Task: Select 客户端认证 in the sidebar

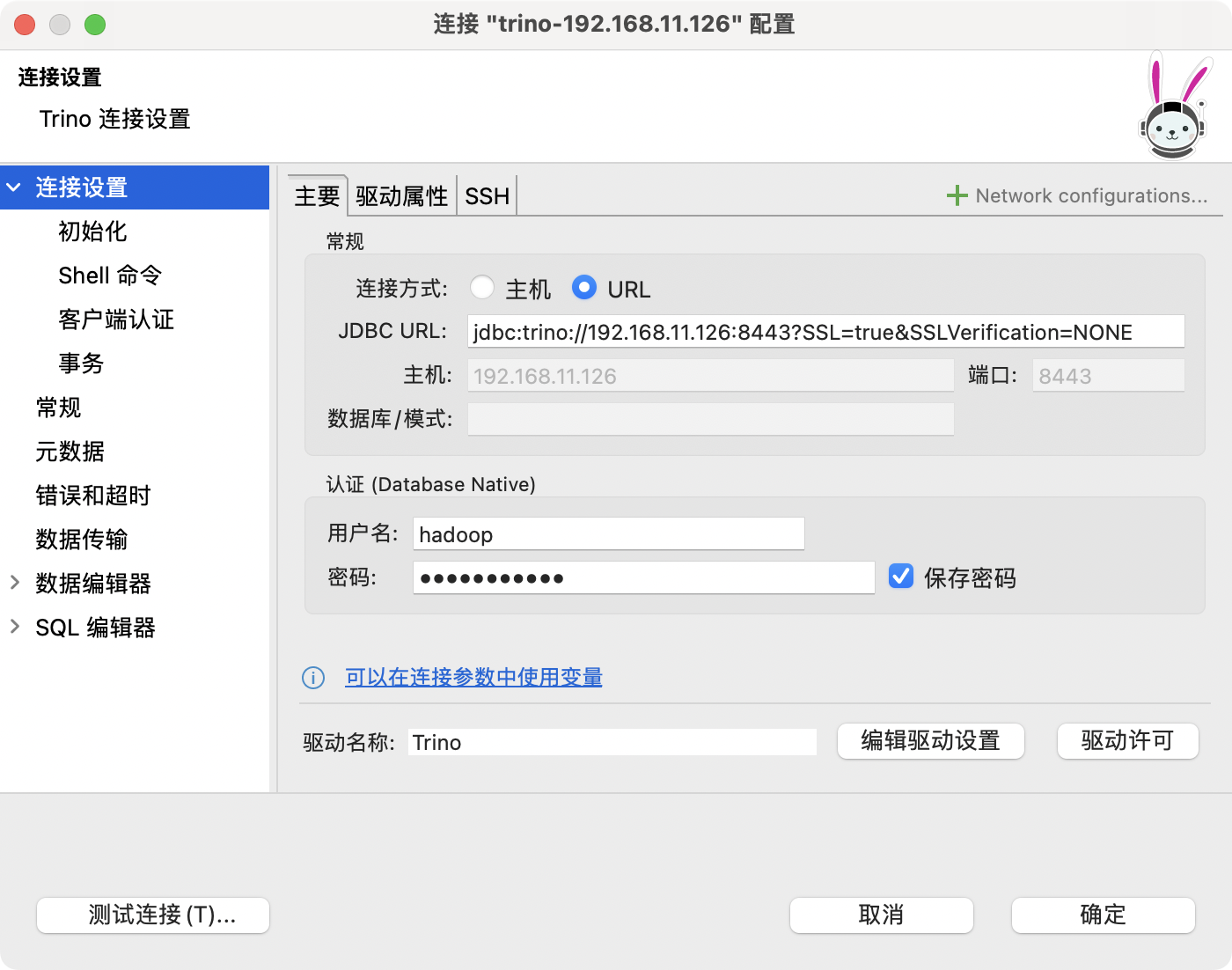Action: coord(116,320)
